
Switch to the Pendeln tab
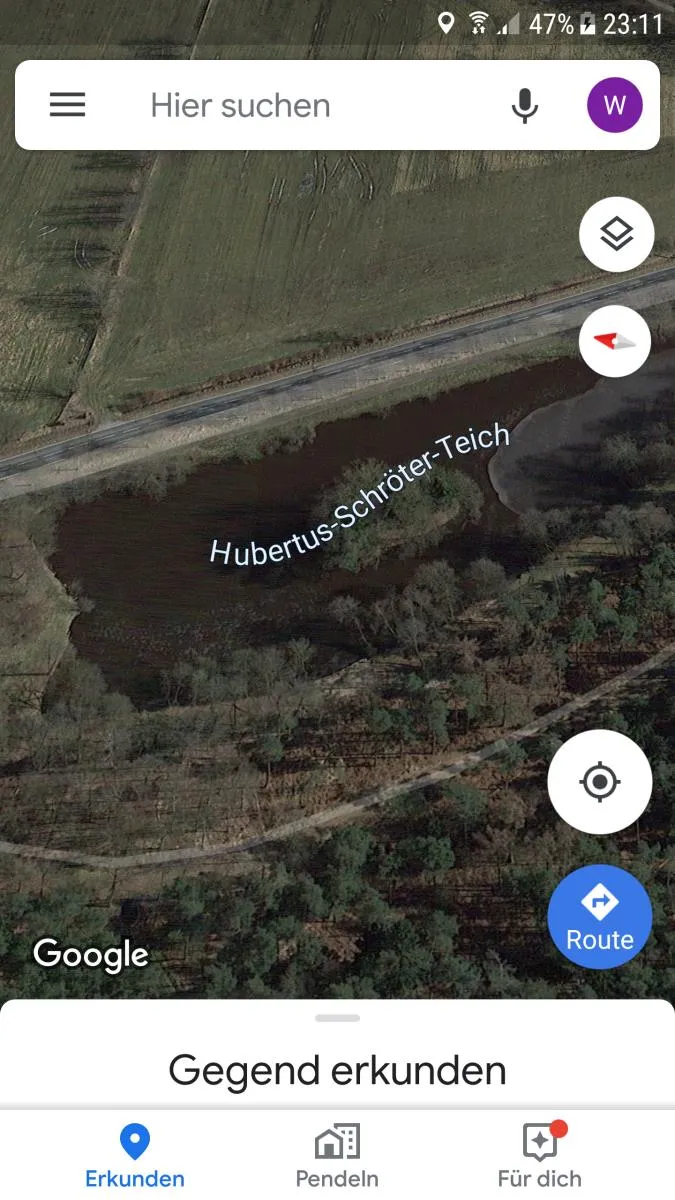coord(337,1155)
